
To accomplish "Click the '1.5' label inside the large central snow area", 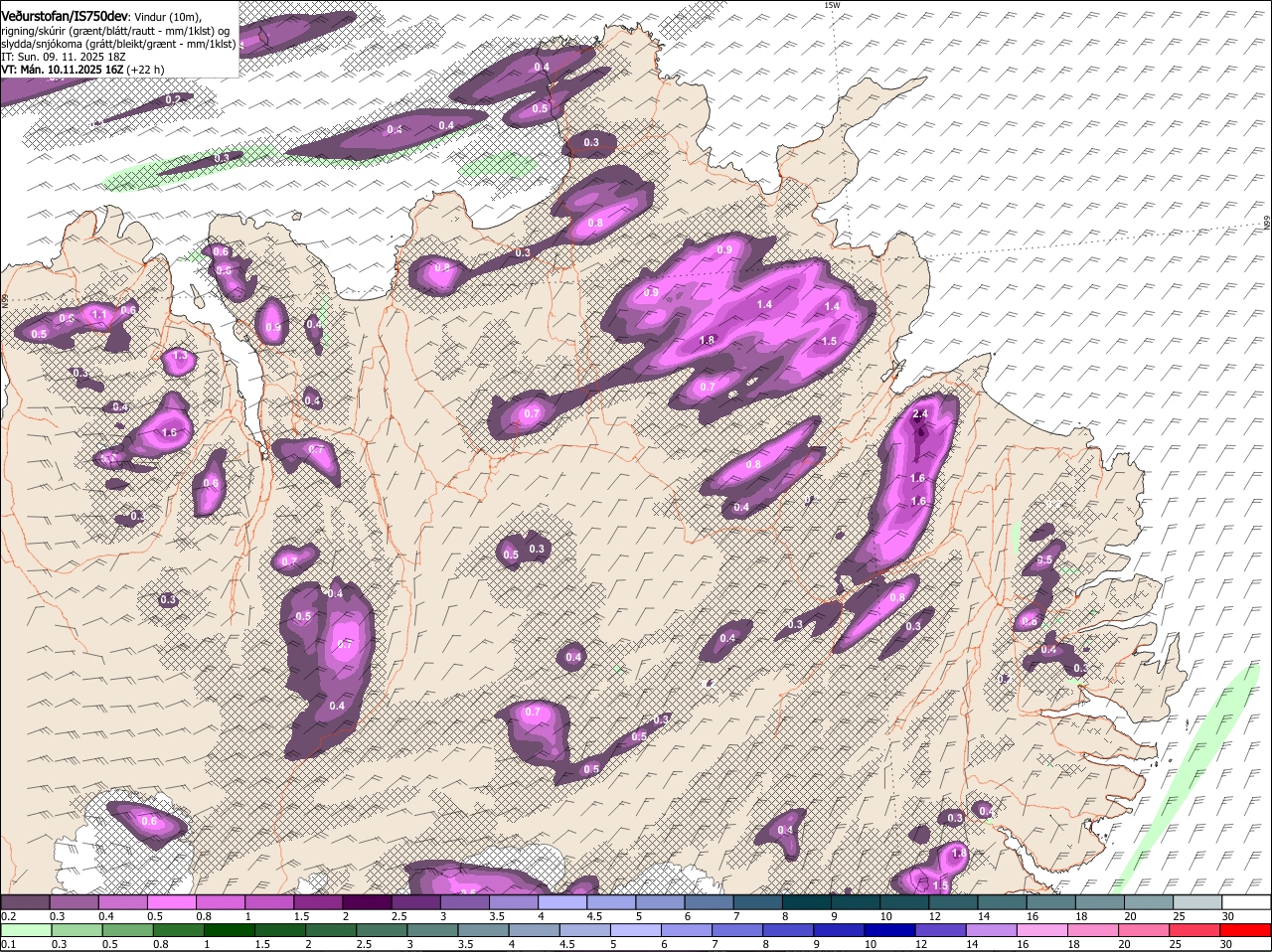I will (x=829, y=341).
